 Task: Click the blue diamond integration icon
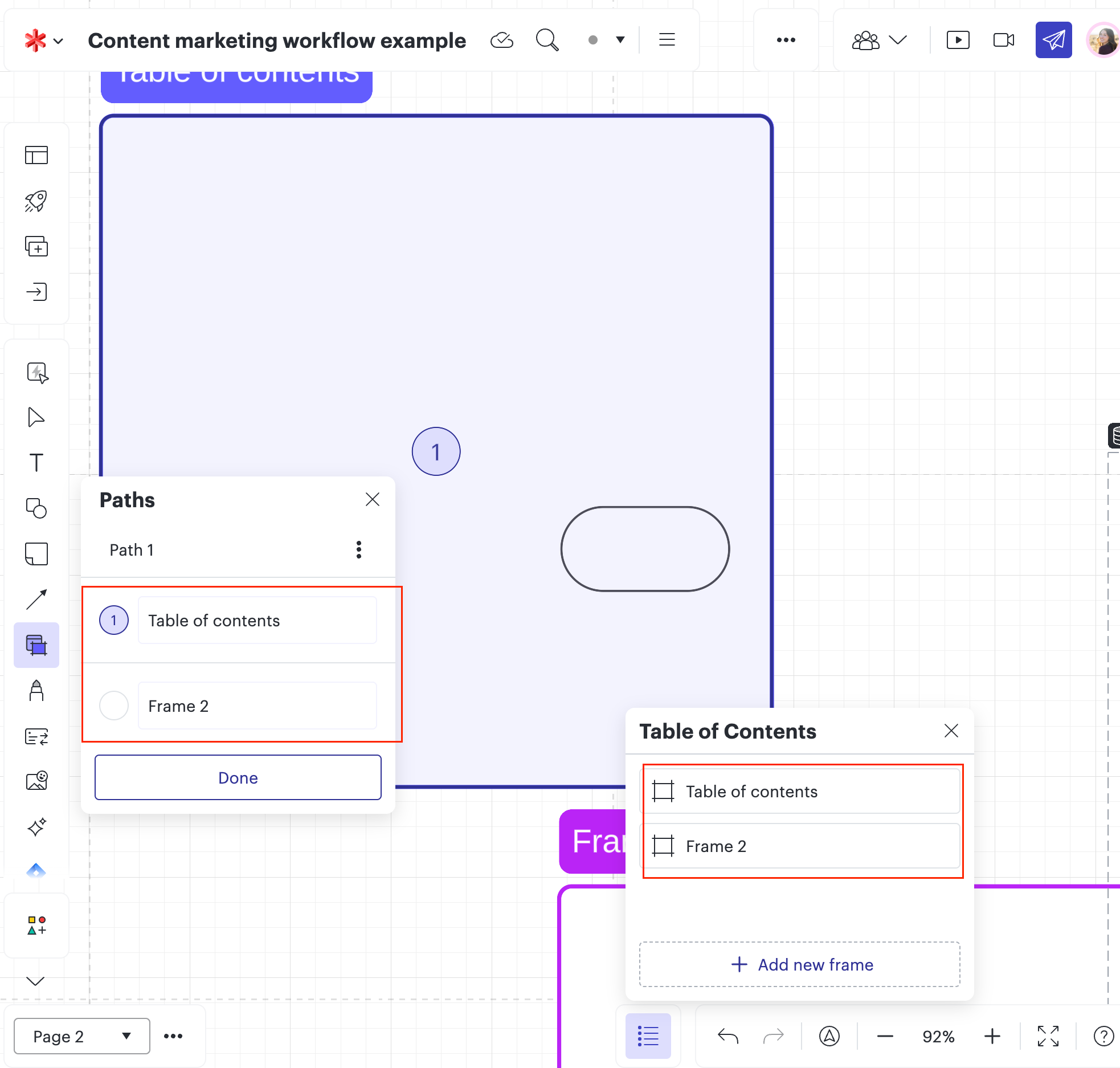36,870
